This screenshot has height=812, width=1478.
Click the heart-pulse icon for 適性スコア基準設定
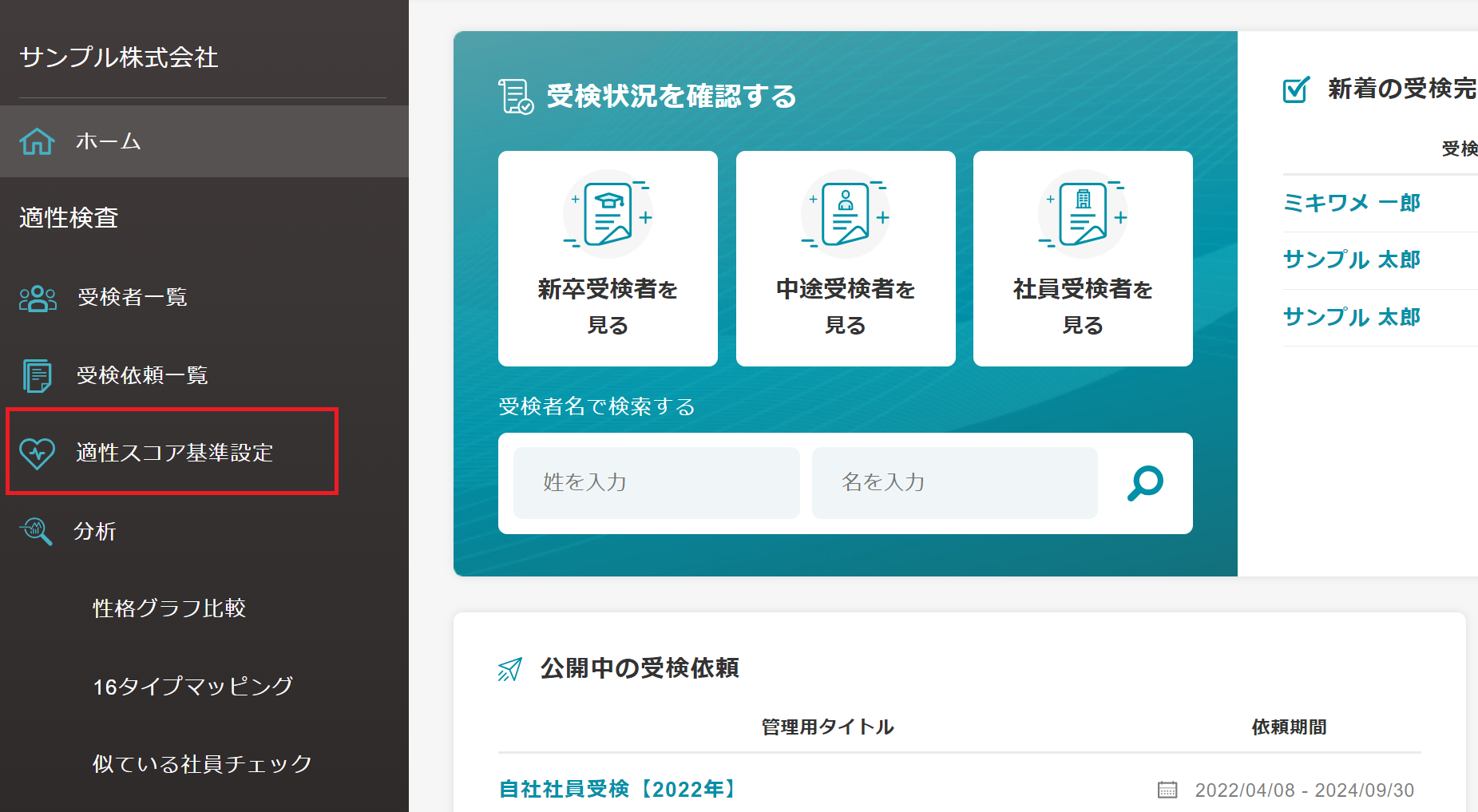[x=38, y=453]
